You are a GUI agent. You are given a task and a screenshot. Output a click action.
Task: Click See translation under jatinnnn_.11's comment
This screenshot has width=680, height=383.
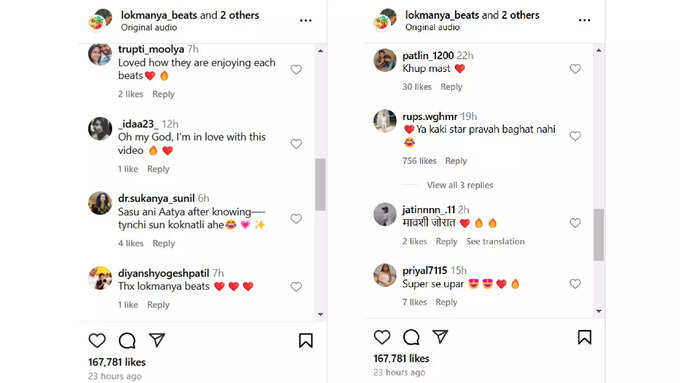pyautogui.click(x=495, y=242)
